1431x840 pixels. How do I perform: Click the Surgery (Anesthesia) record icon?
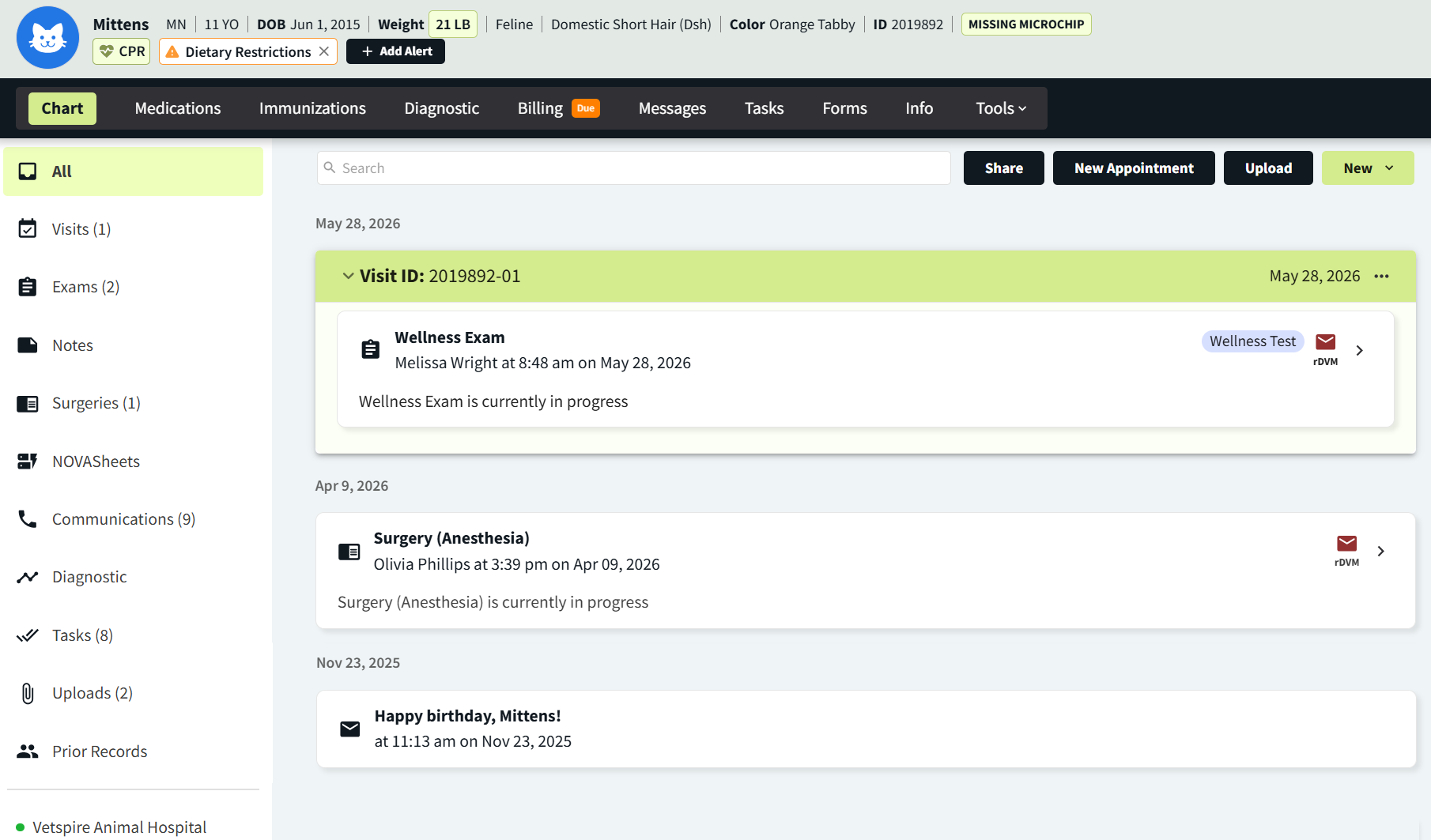click(349, 552)
